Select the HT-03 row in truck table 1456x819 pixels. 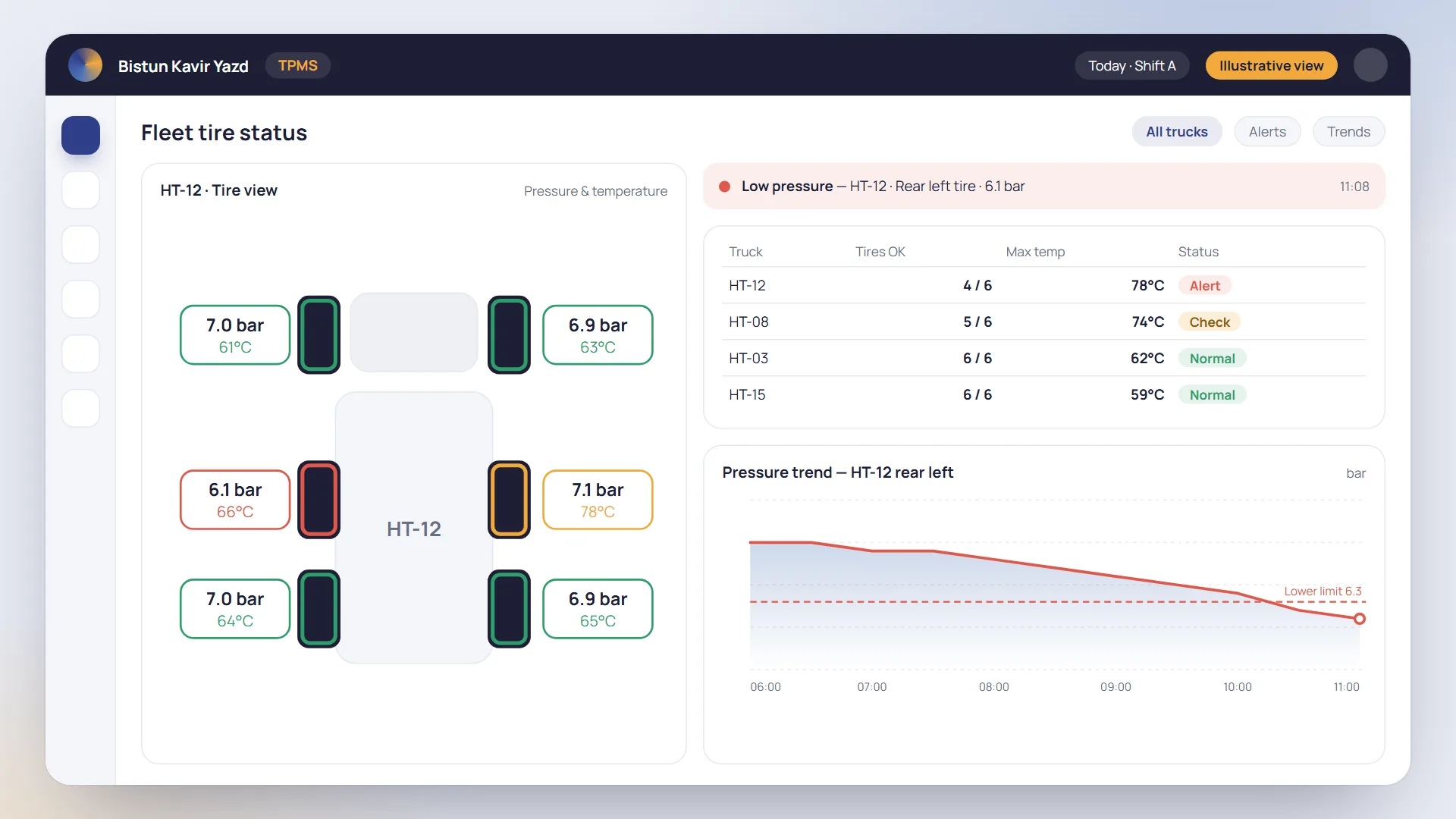point(1043,358)
